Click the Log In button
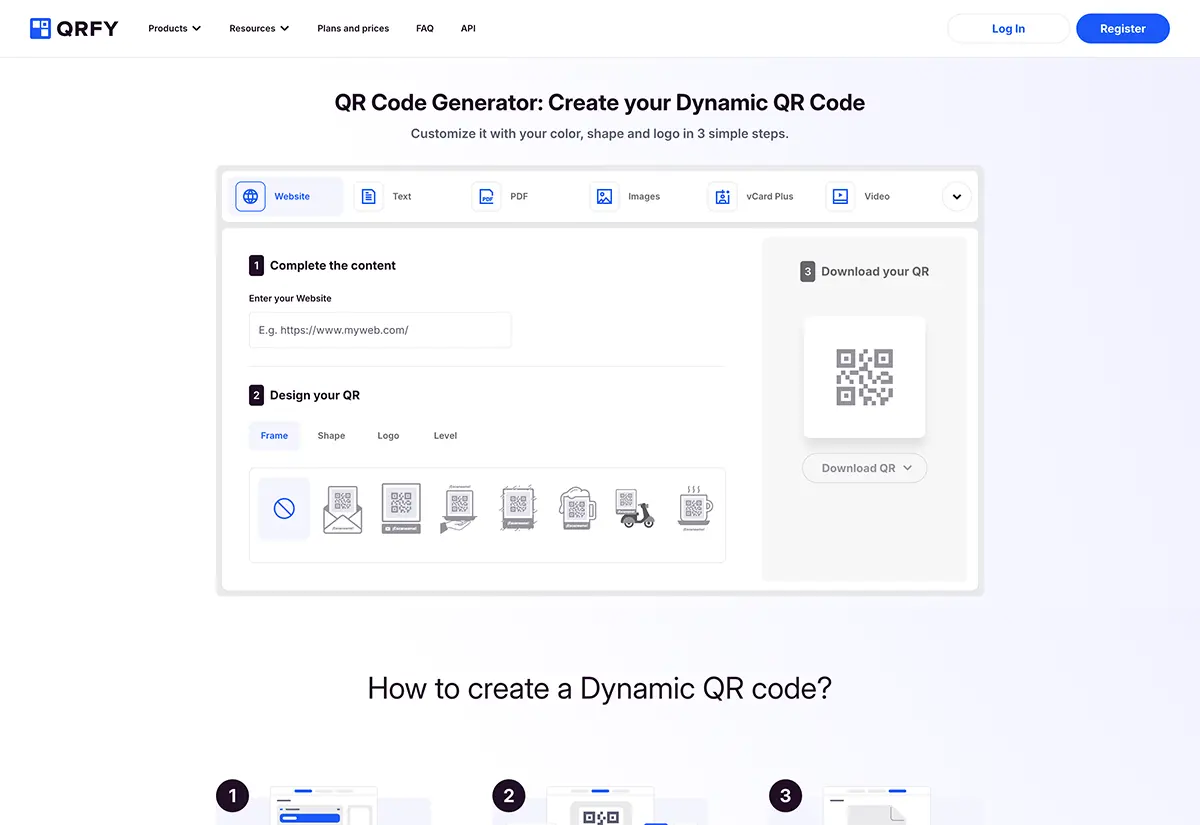This screenshot has width=1200, height=825. click(1008, 29)
